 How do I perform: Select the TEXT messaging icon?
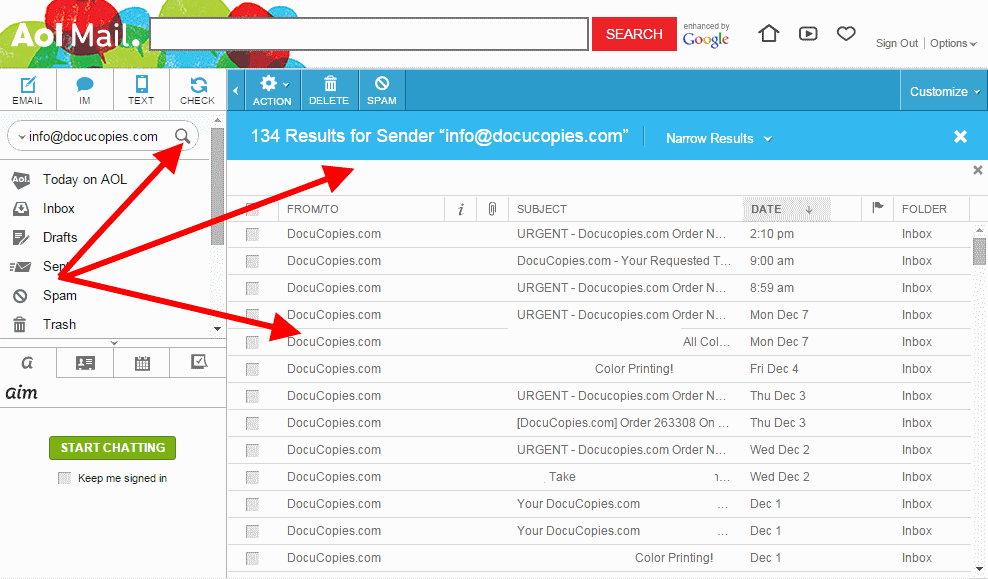(141, 89)
